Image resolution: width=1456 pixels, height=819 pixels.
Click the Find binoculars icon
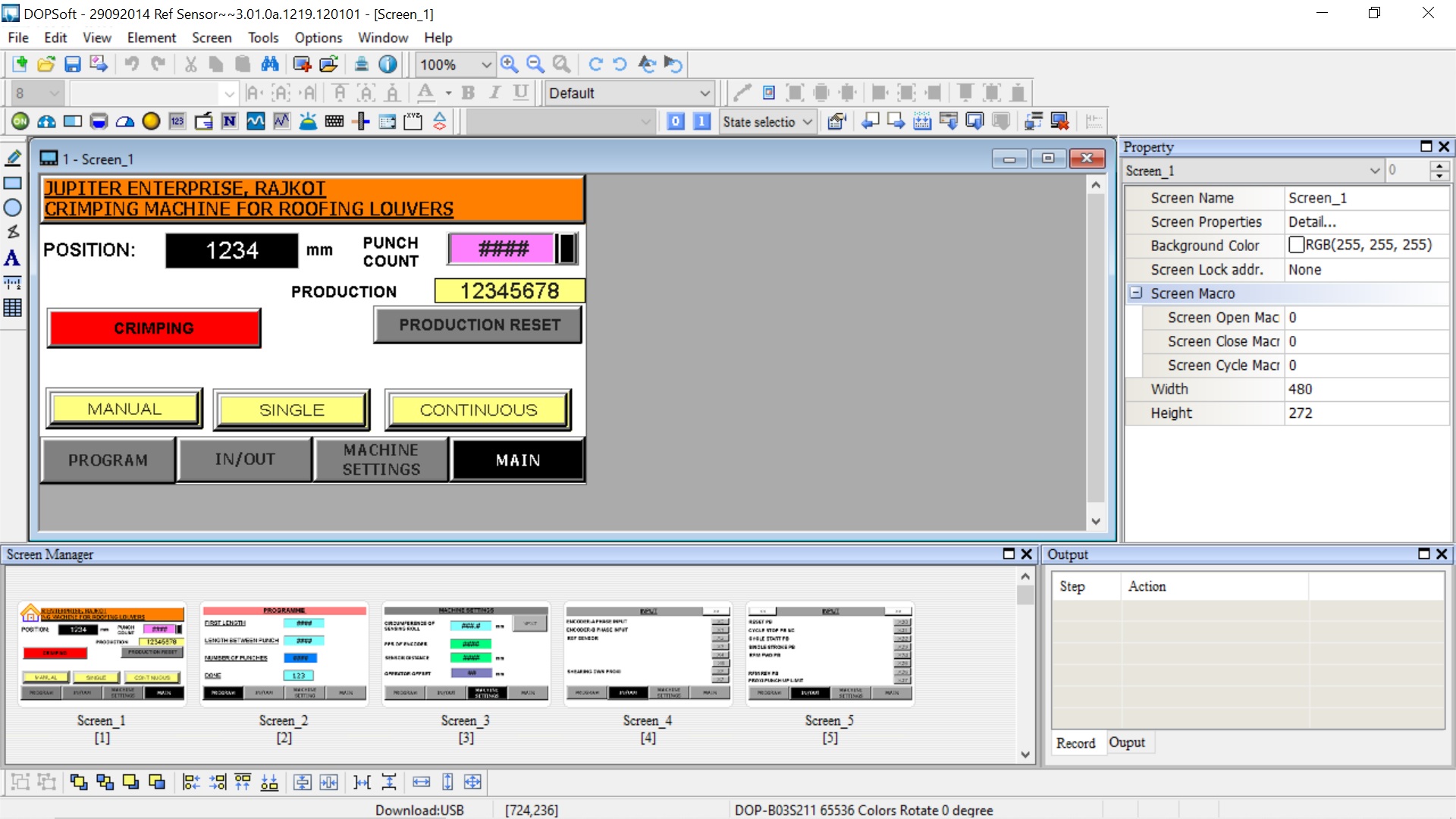[x=270, y=64]
